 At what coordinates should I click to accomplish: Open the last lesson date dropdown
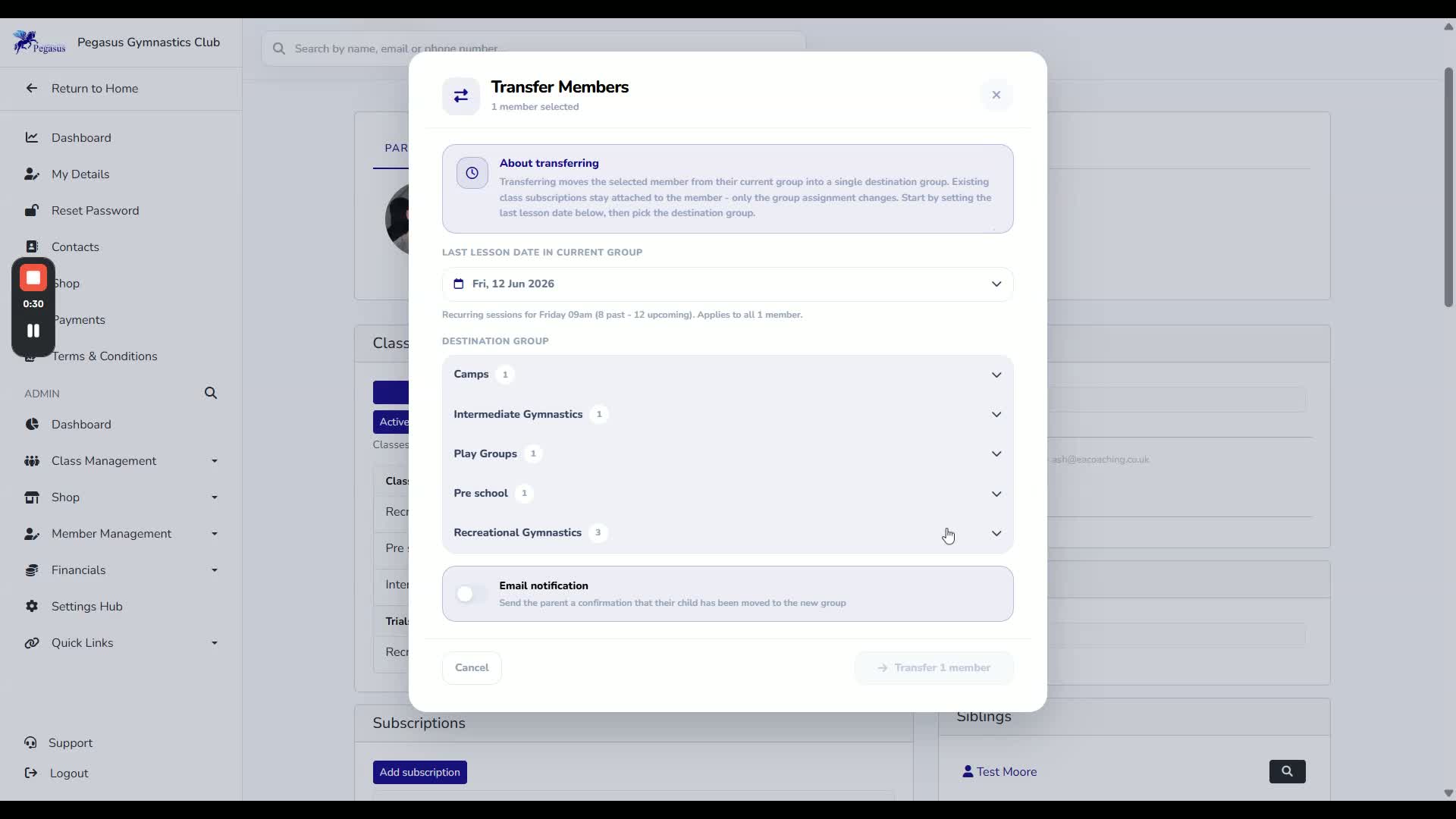(x=727, y=284)
